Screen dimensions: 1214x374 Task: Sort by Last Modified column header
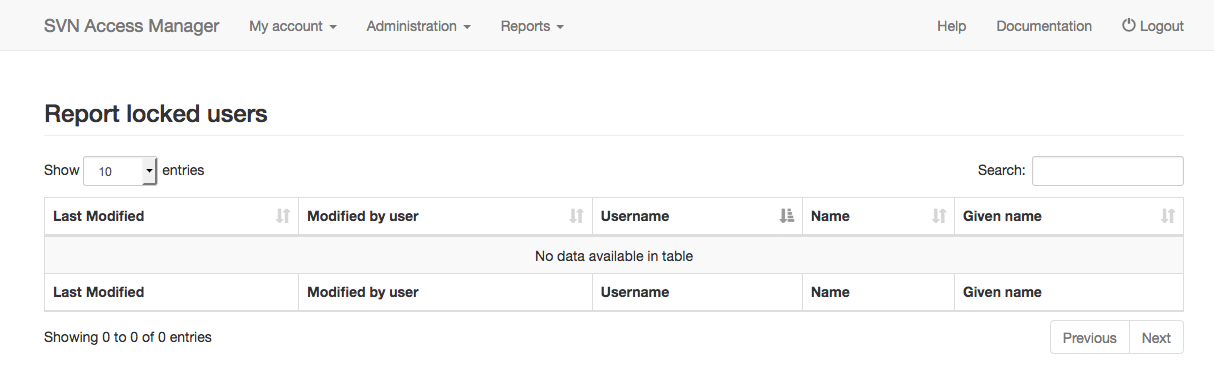pyautogui.click(x=171, y=216)
